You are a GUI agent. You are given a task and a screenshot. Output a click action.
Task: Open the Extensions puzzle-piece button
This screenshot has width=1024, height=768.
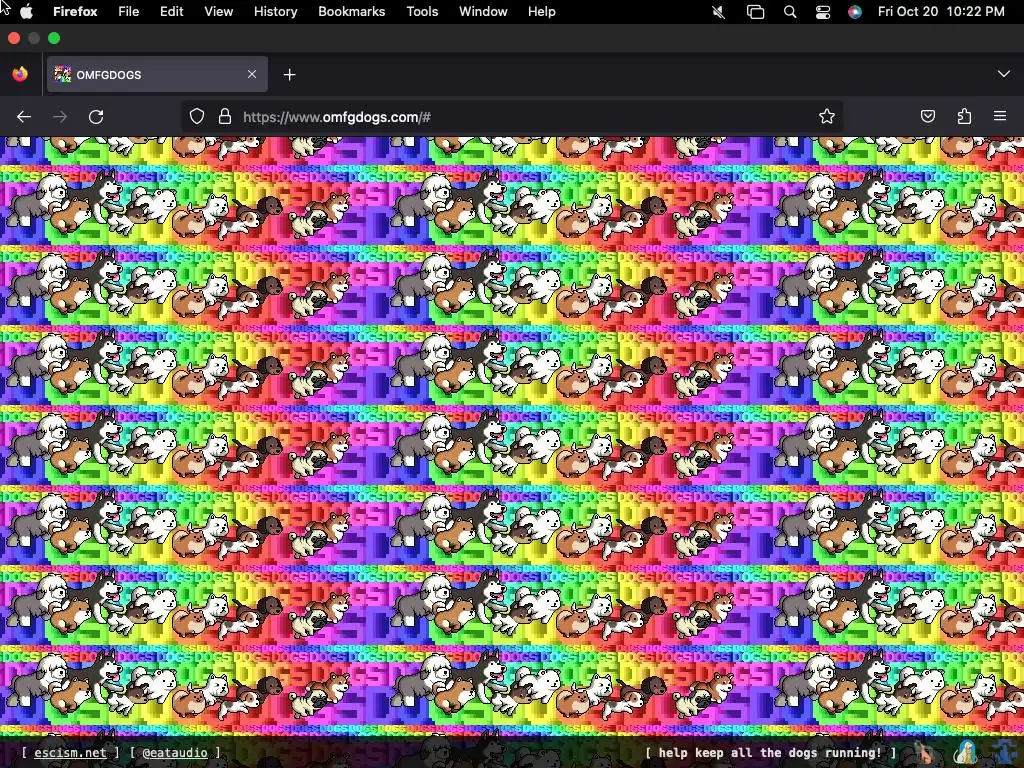click(964, 117)
